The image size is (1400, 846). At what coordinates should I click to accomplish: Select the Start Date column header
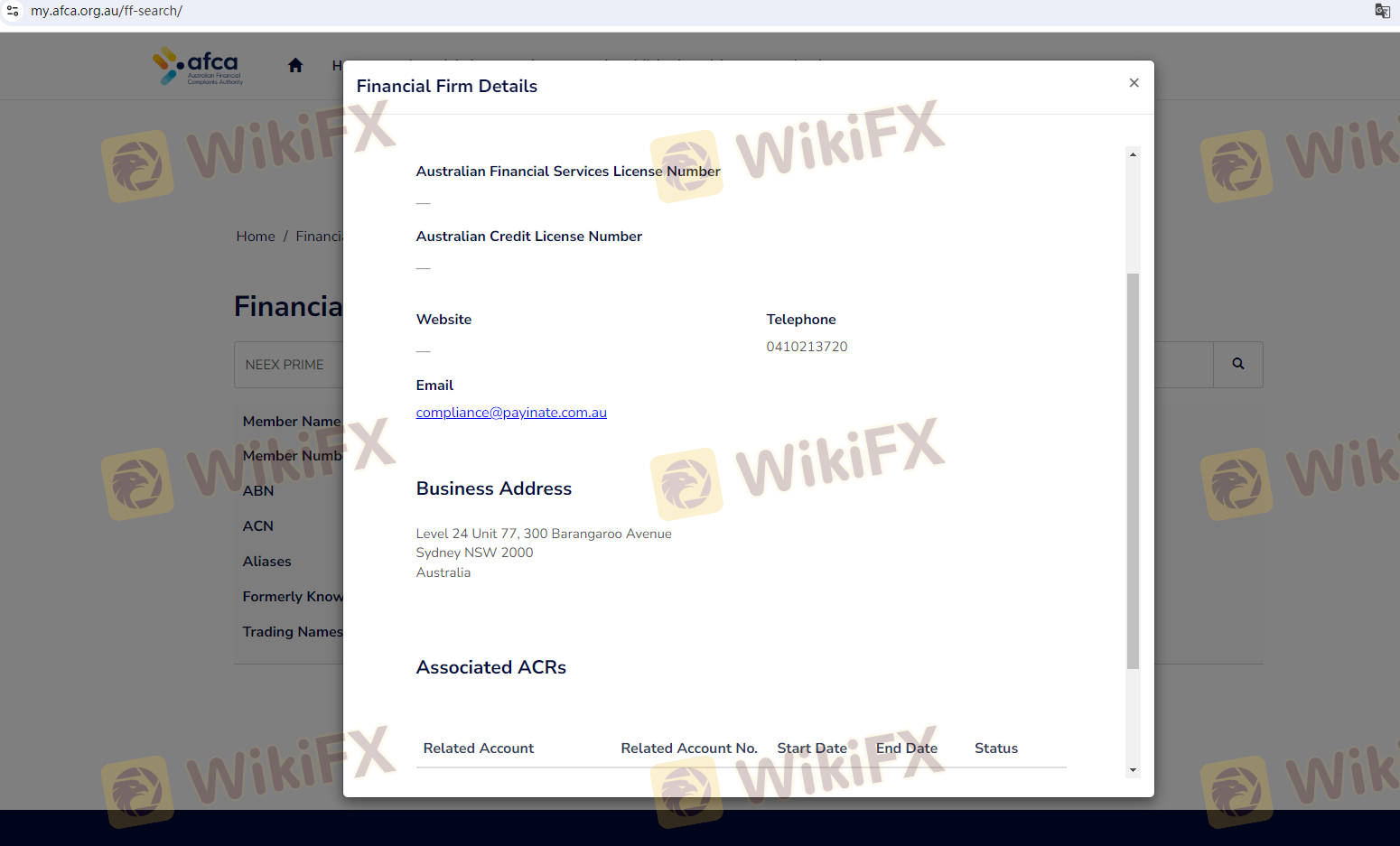812,748
